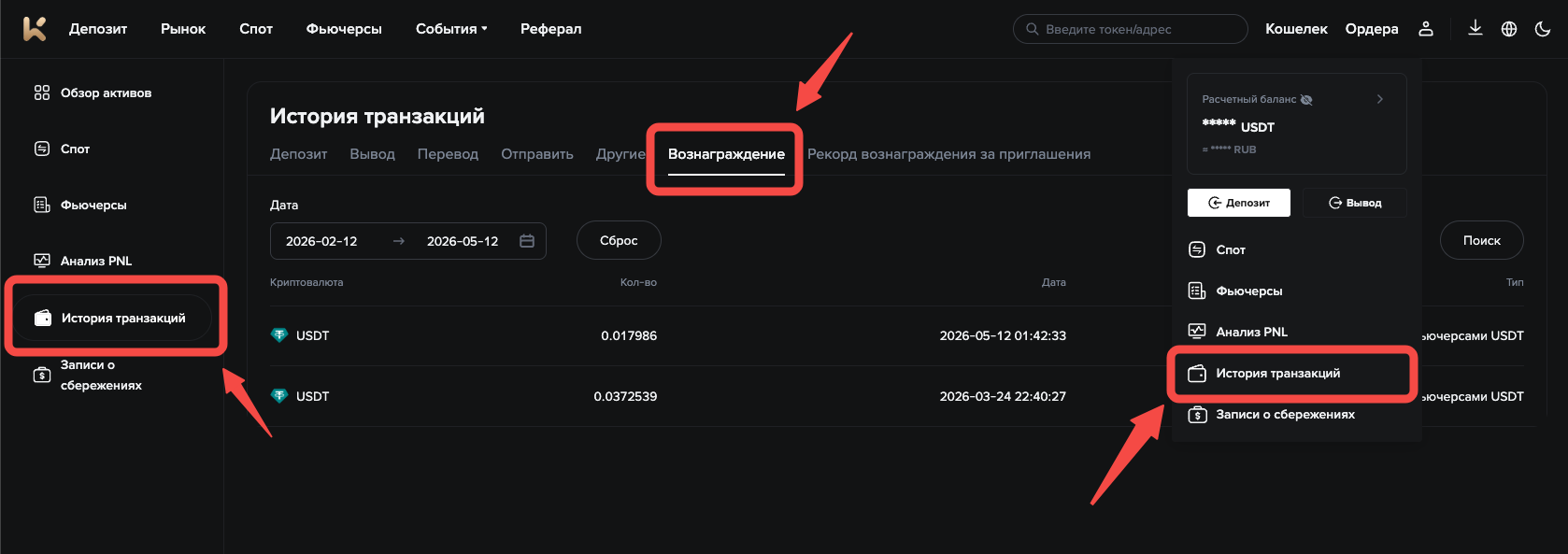The width and height of the screenshot is (1568, 554).
Task: Toggle dark mode moon icon
Action: click(1543, 29)
